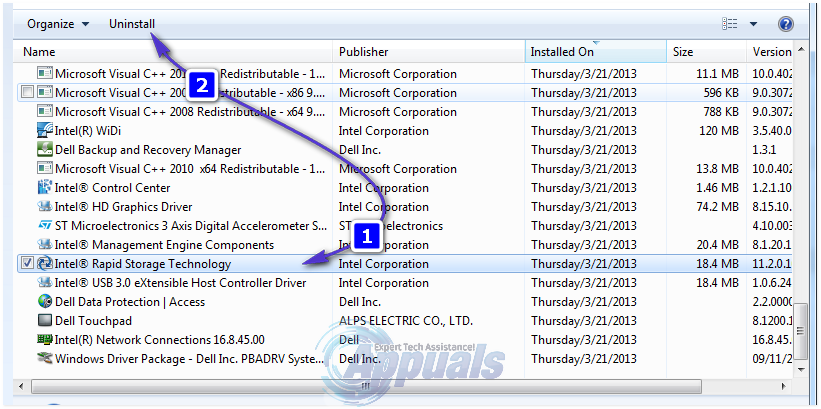Click the 1.46 MB size cell
Viewport: 821px width, 409px height.
coord(718,187)
